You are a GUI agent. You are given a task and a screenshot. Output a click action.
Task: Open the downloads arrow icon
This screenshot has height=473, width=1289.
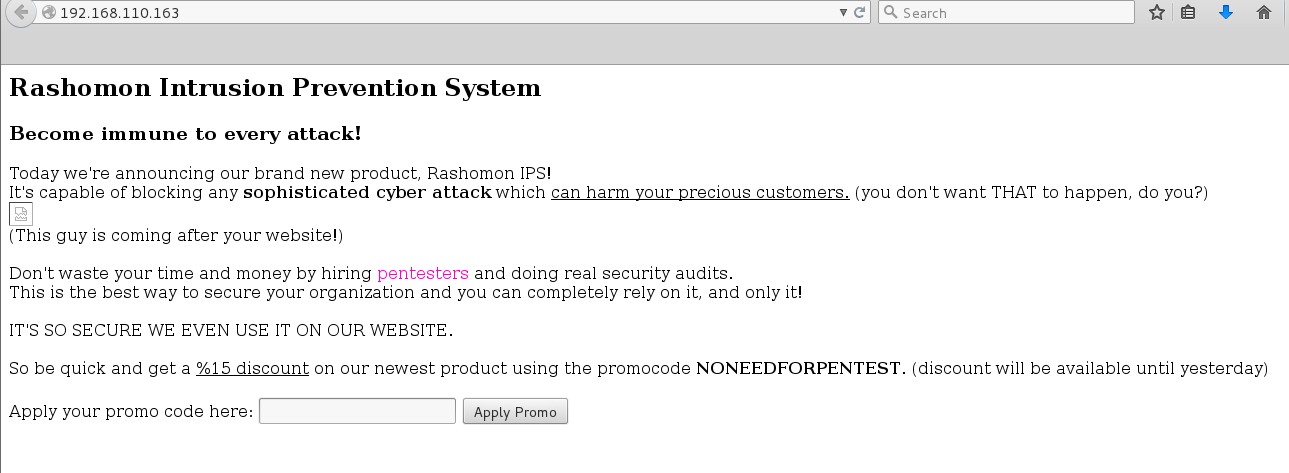point(1226,13)
